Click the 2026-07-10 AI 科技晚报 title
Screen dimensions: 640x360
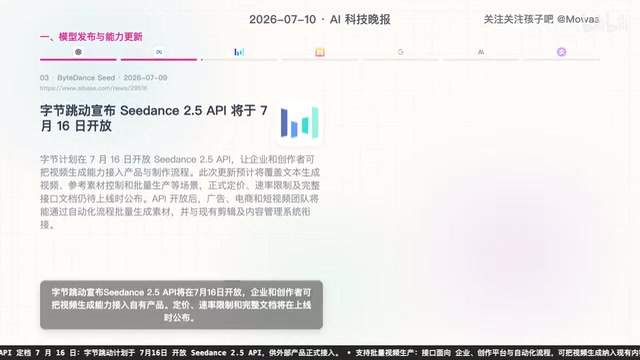tap(320, 19)
